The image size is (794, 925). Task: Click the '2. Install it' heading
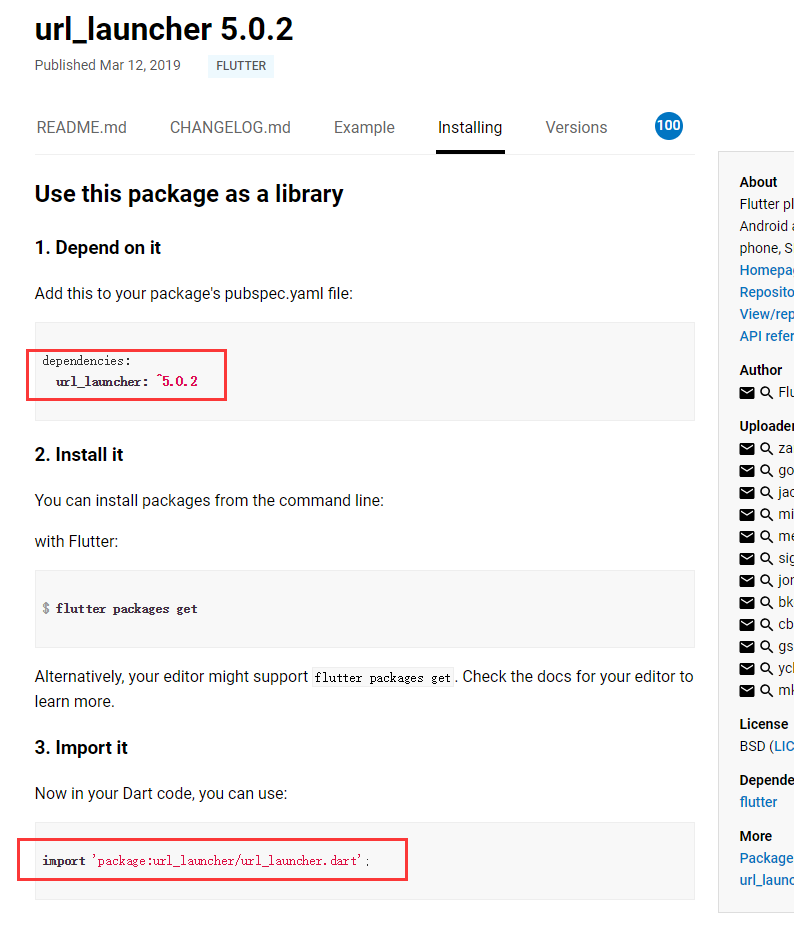79,455
